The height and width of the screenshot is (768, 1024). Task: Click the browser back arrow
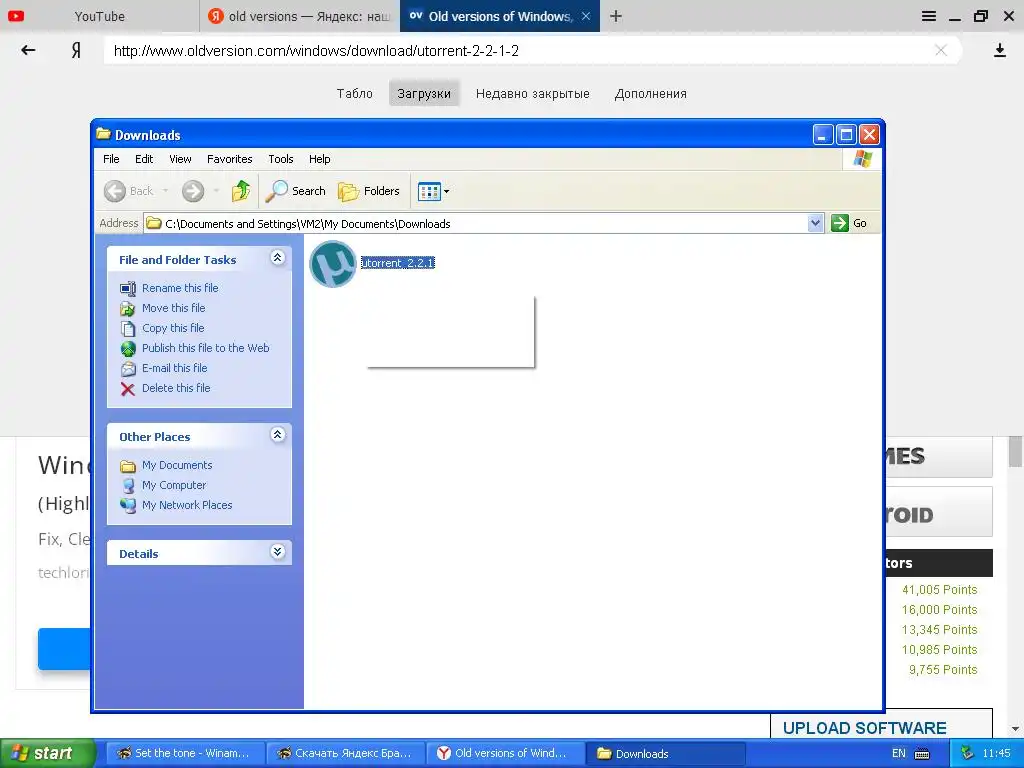[x=28, y=50]
